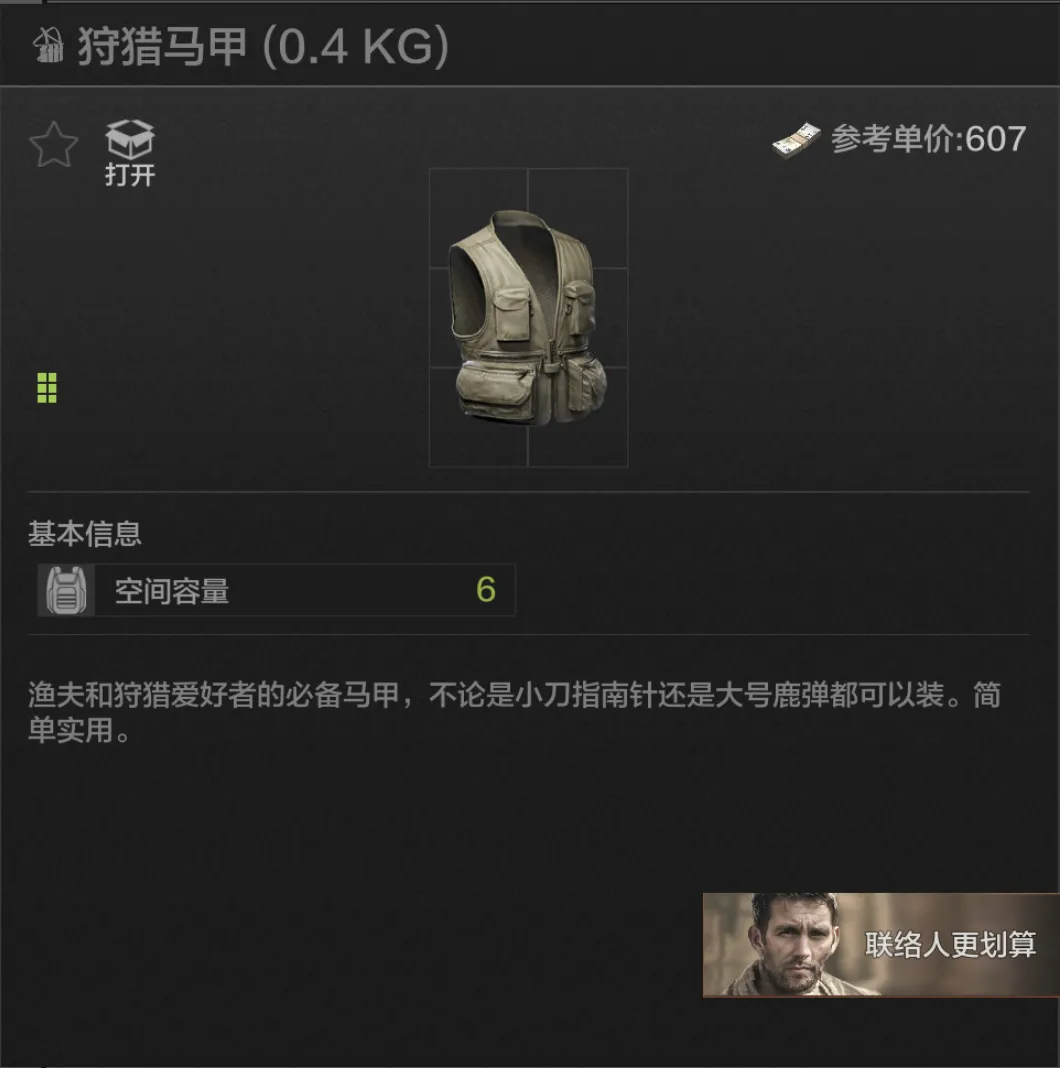1060x1068 pixels.
Task: Click top-right grid cell of item preview
Action: (578, 219)
